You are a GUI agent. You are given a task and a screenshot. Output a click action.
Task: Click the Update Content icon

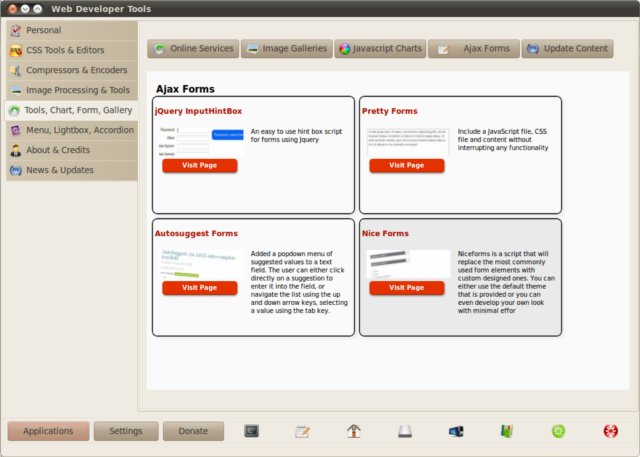(533, 49)
